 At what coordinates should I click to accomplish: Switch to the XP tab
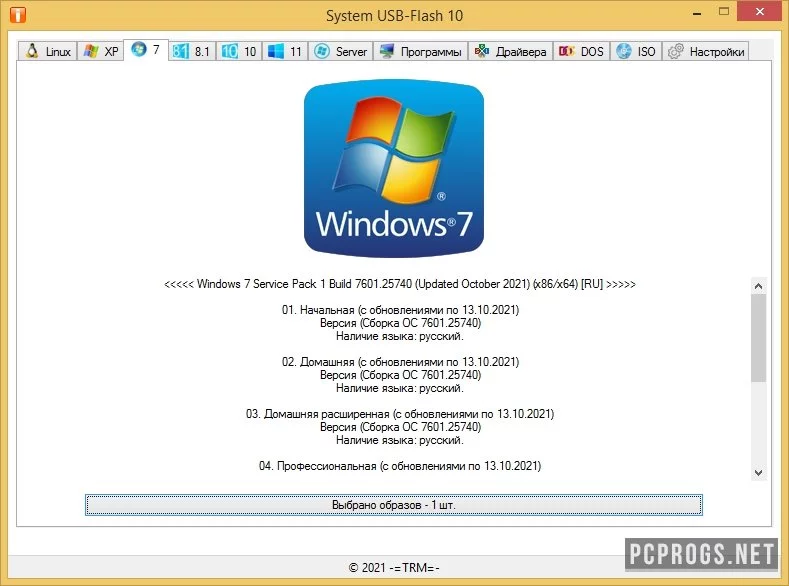101,51
